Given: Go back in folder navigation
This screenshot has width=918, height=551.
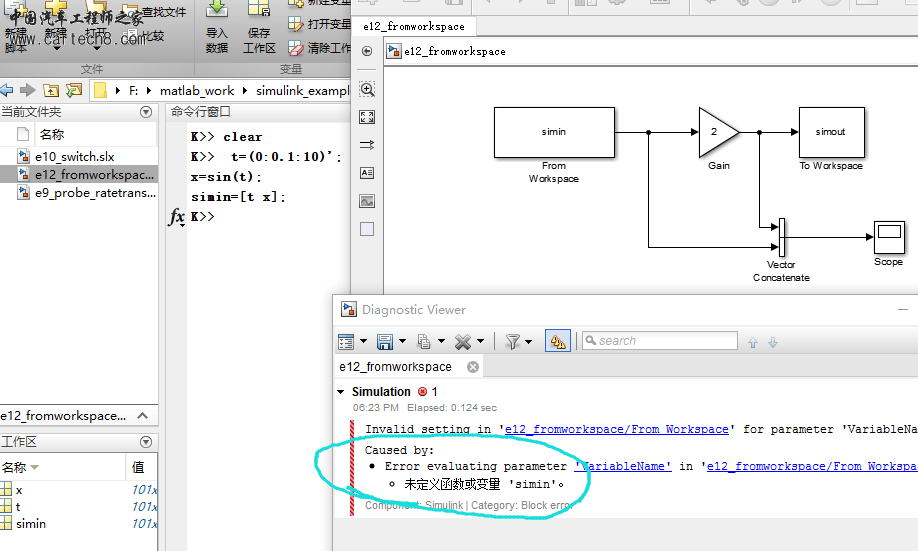Looking at the screenshot, I should 7,90.
